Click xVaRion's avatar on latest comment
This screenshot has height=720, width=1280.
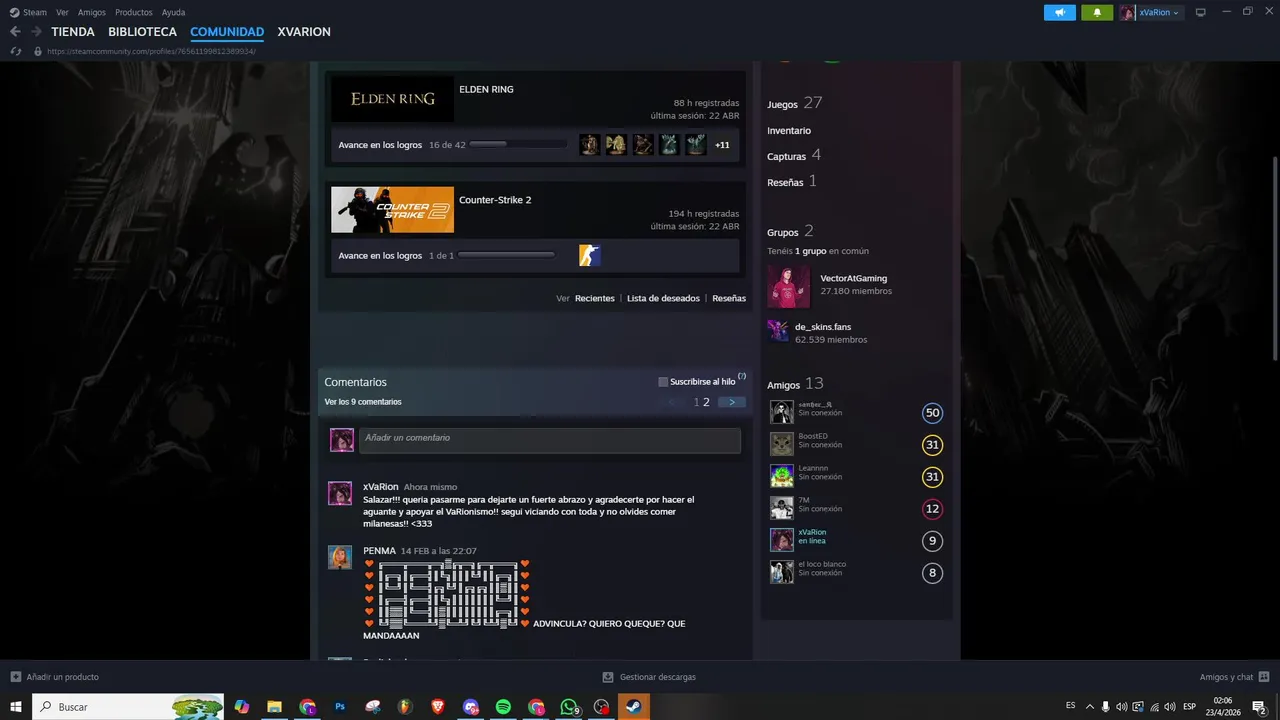(340, 493)
